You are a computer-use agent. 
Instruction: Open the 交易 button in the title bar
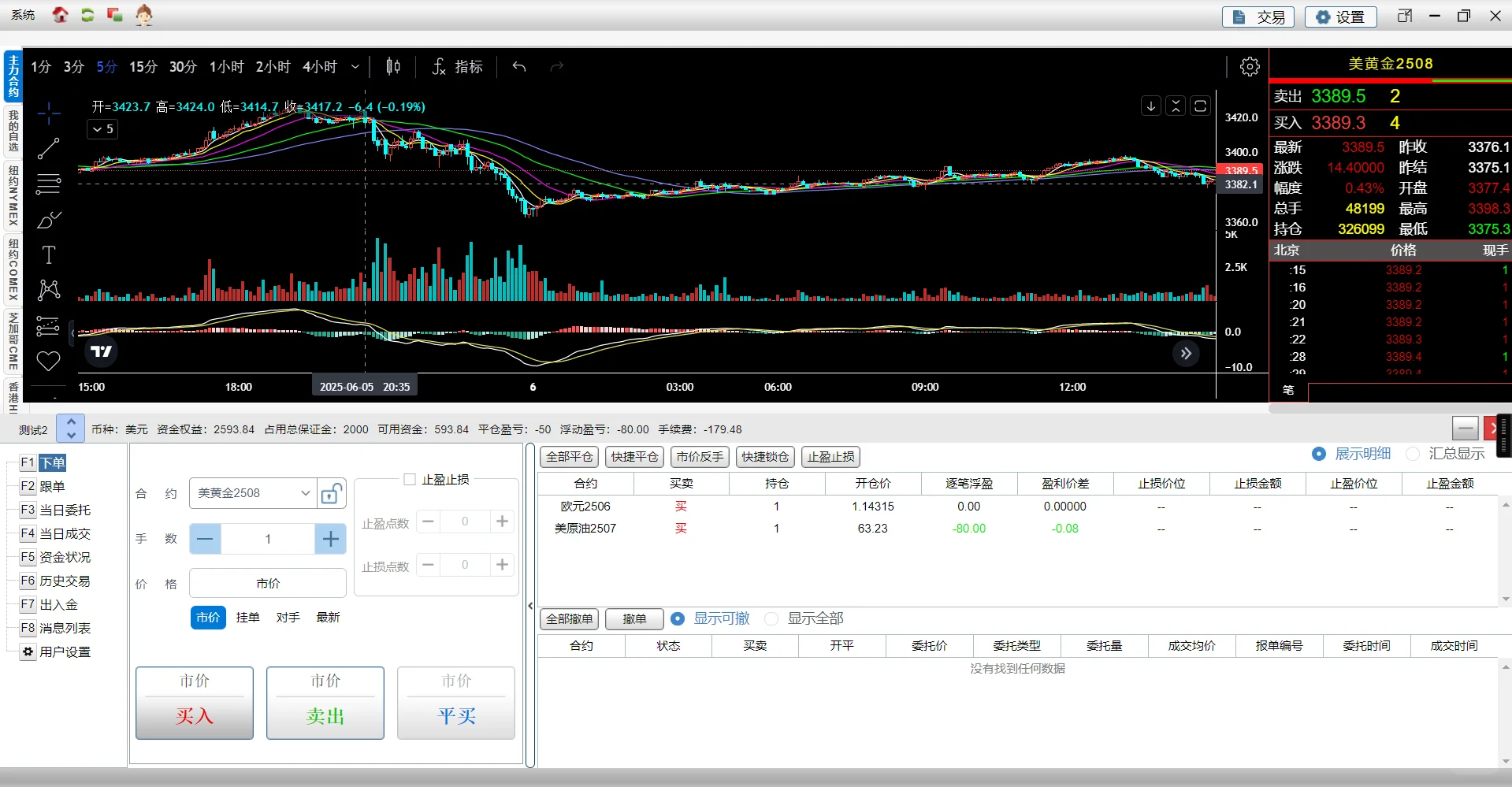pyautogui.click(x=1258, y=17)
